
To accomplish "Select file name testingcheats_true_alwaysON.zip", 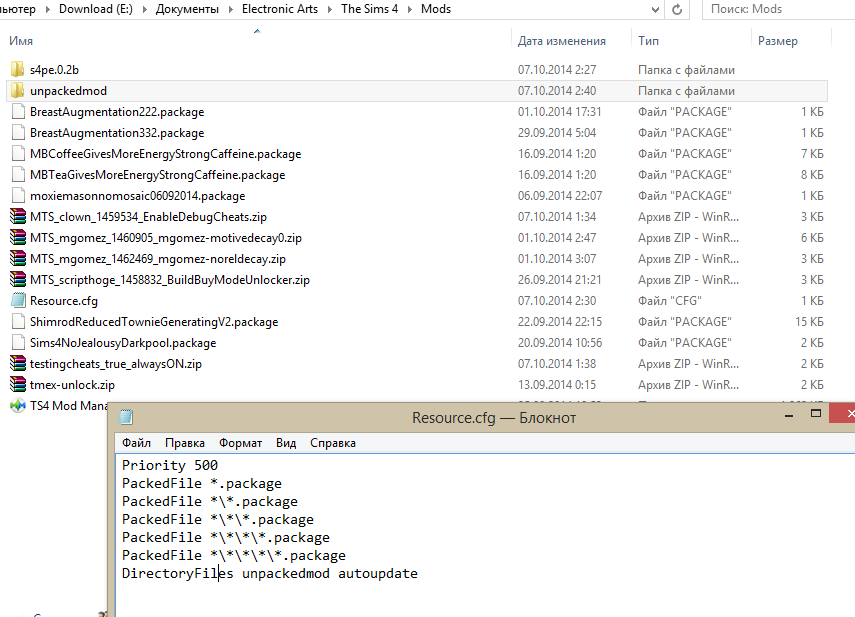I will click(x=116, y=364).
